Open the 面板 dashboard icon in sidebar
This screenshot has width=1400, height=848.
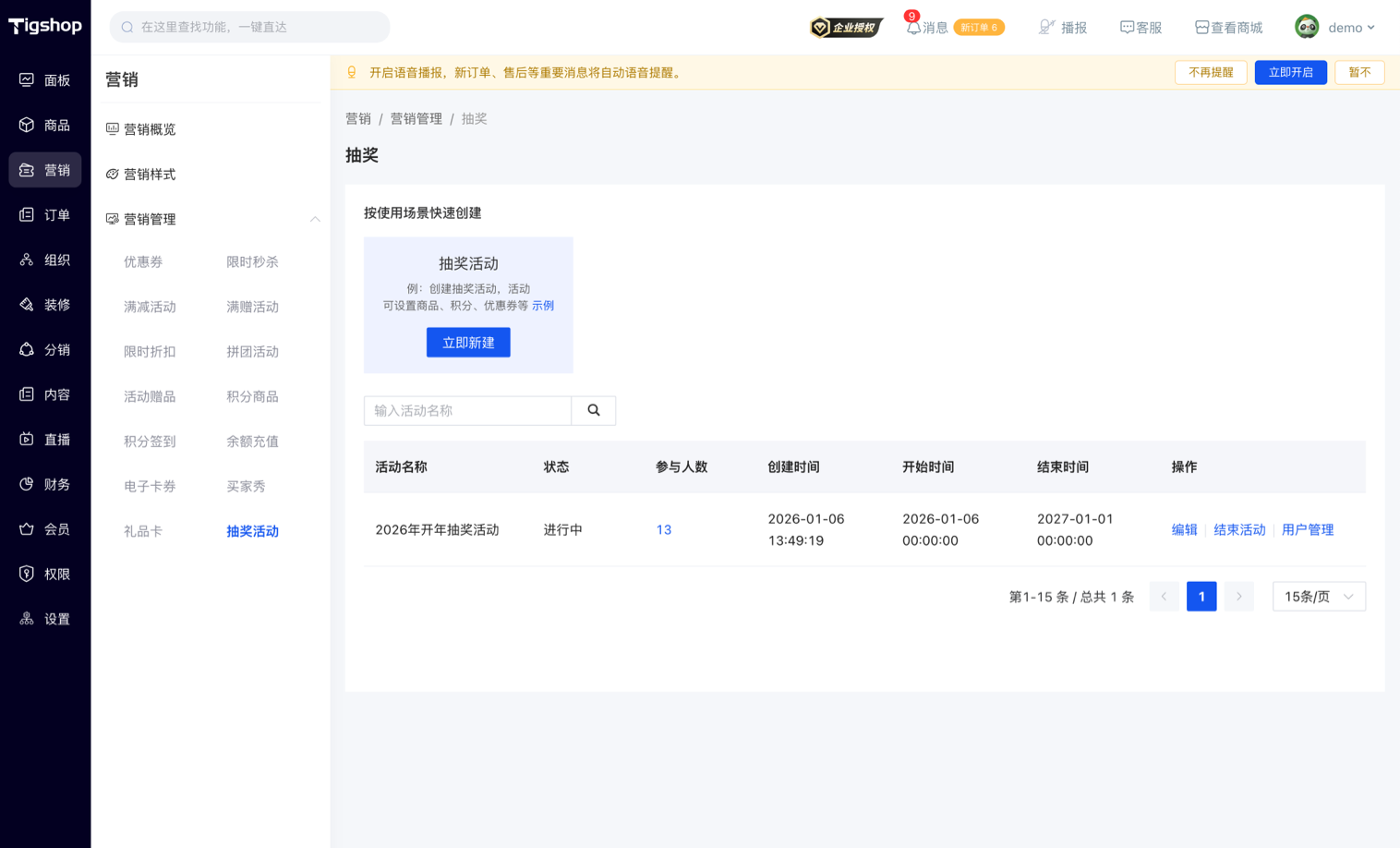[27, 80]
